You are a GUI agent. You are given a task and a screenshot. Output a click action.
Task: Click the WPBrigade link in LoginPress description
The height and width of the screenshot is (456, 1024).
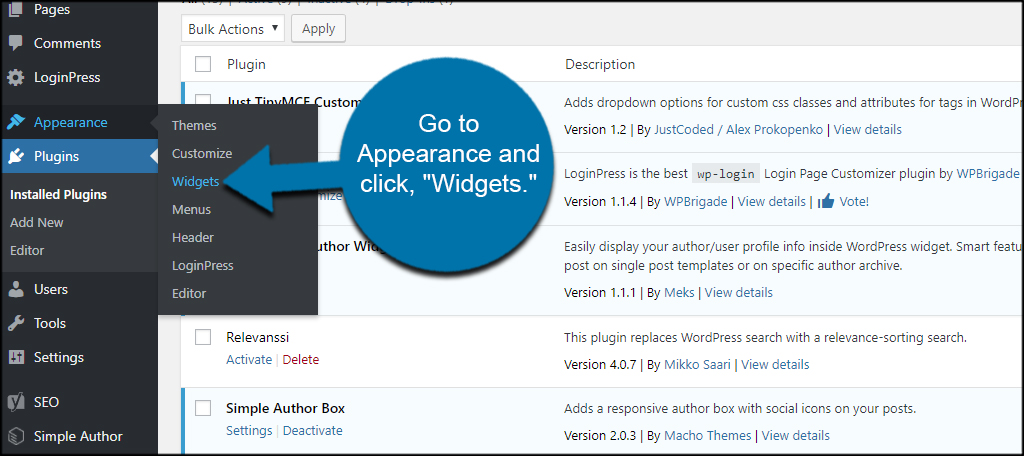coord(988,173)
